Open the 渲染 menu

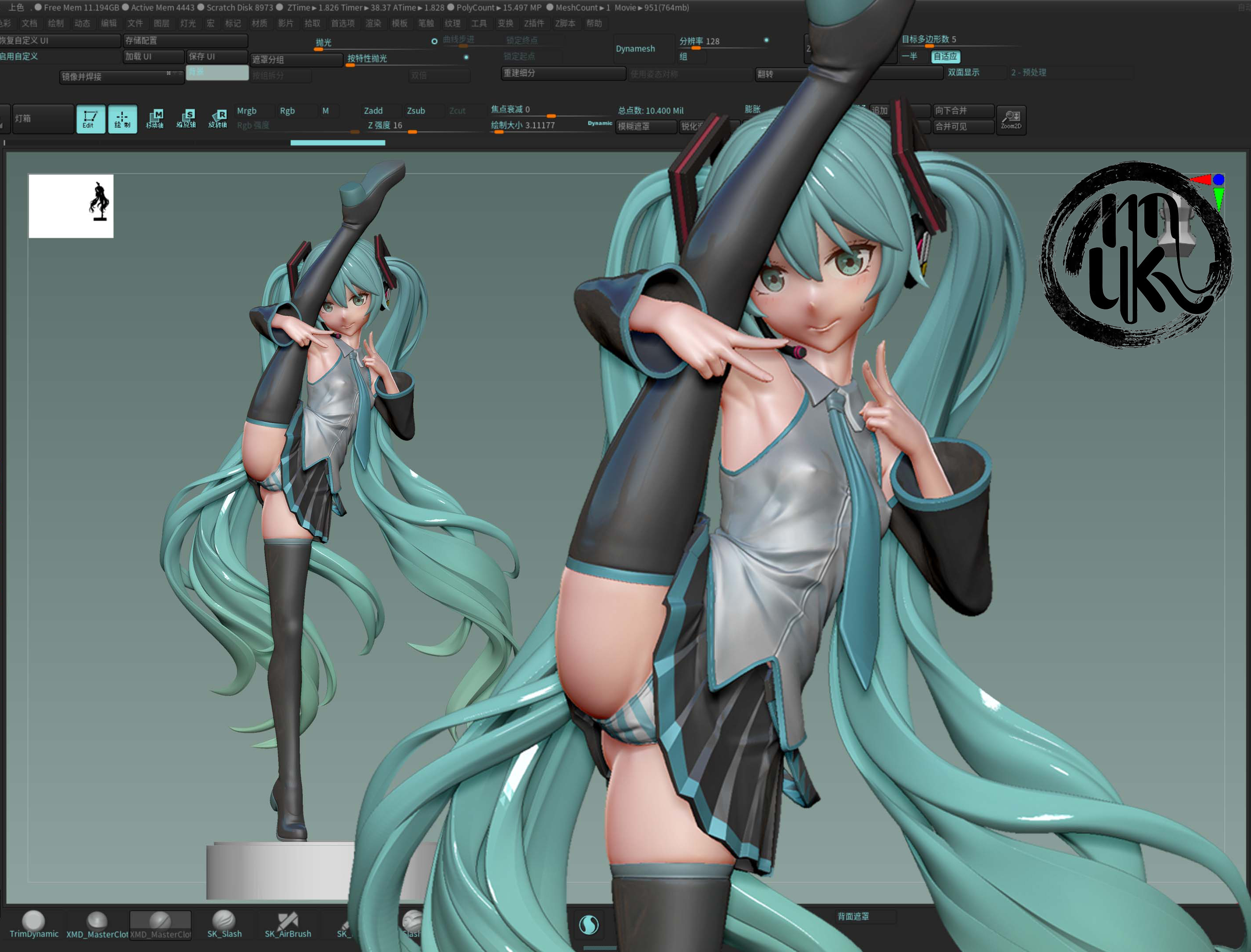point(373,24)
